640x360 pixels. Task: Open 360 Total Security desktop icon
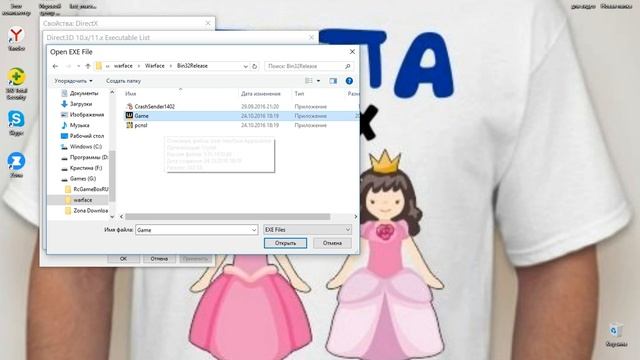click(16, 84)
